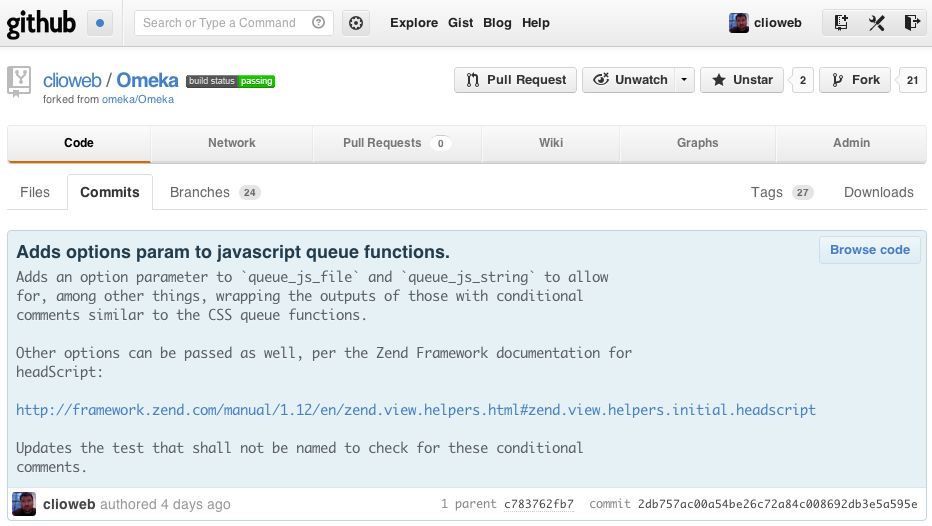This screenshot has width=932, height=526.
Task: Open the Downloads subtab
Action: [879, 193]
